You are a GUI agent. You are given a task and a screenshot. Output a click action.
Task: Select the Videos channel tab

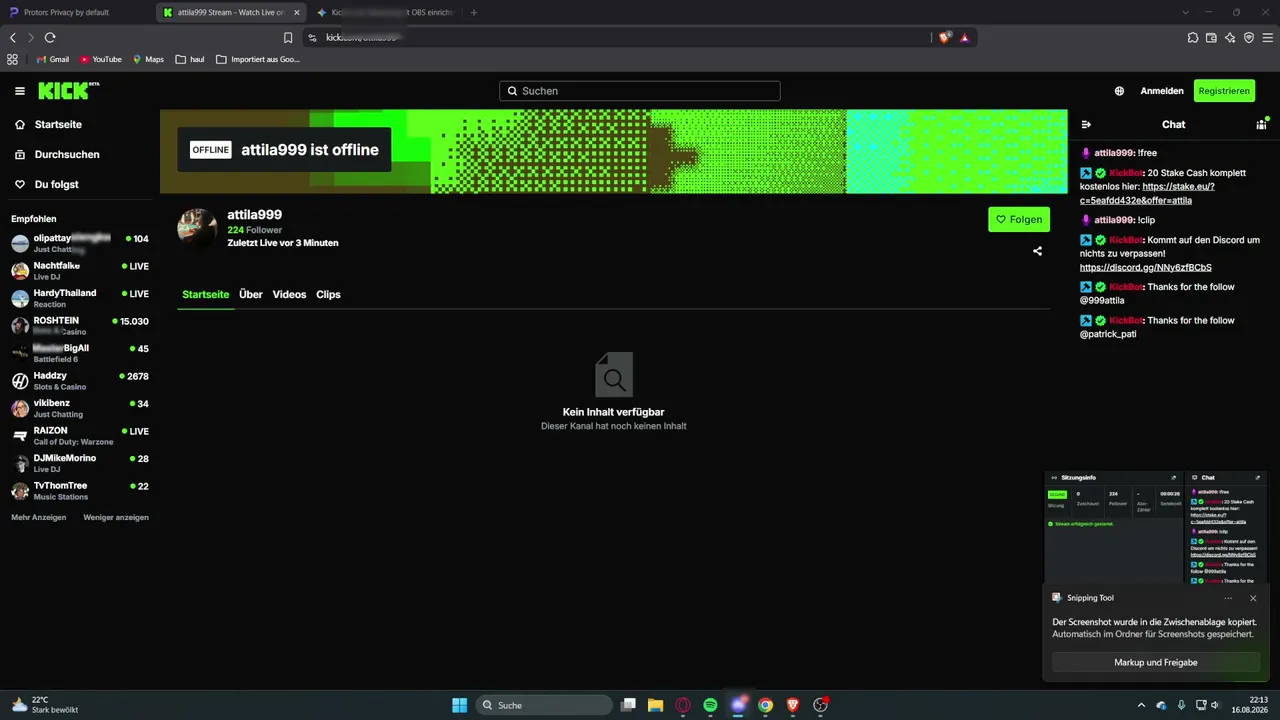point(289,295)
